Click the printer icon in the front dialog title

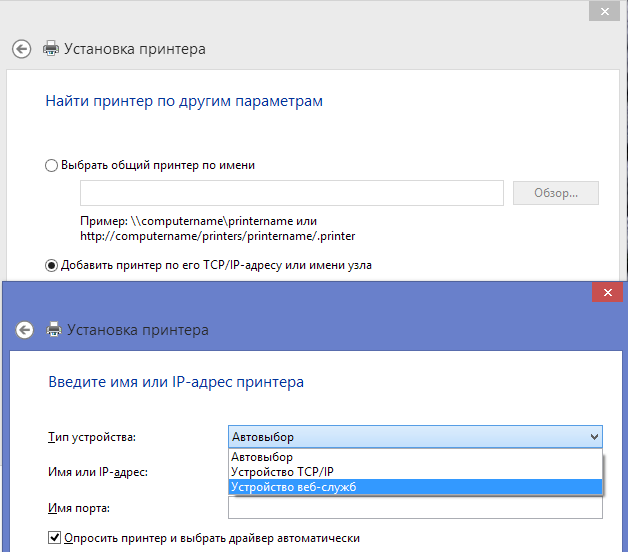pyautogui.click(x=54, y=330)
